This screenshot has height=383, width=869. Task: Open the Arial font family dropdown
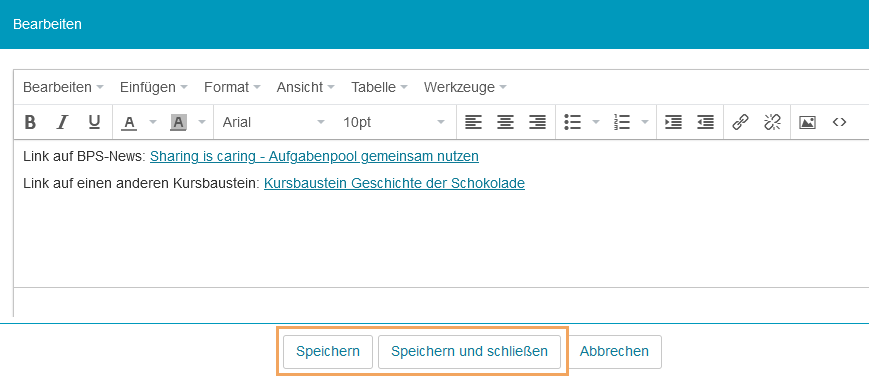point(274,122)
